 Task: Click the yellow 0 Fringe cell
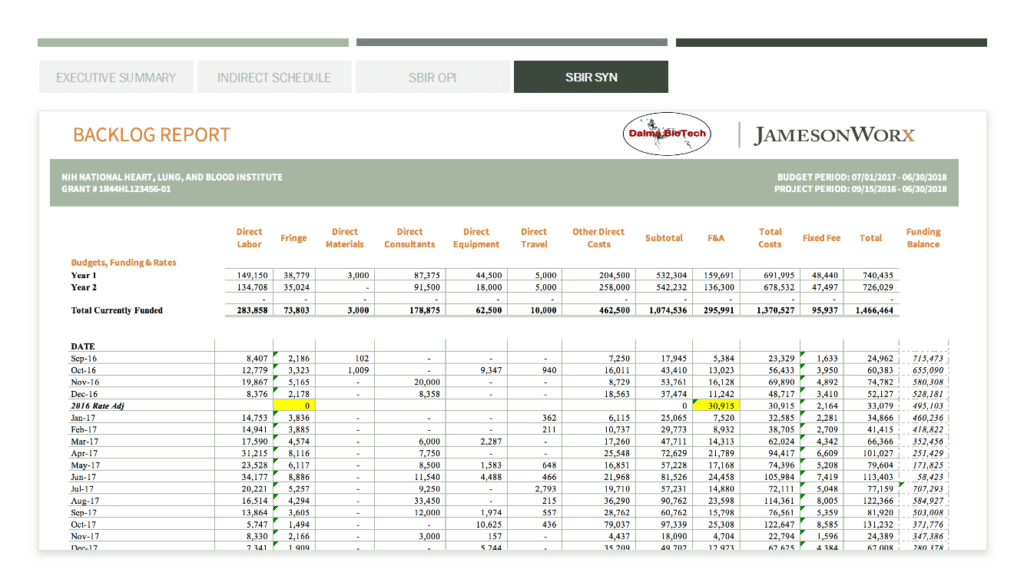click(295, 406)
